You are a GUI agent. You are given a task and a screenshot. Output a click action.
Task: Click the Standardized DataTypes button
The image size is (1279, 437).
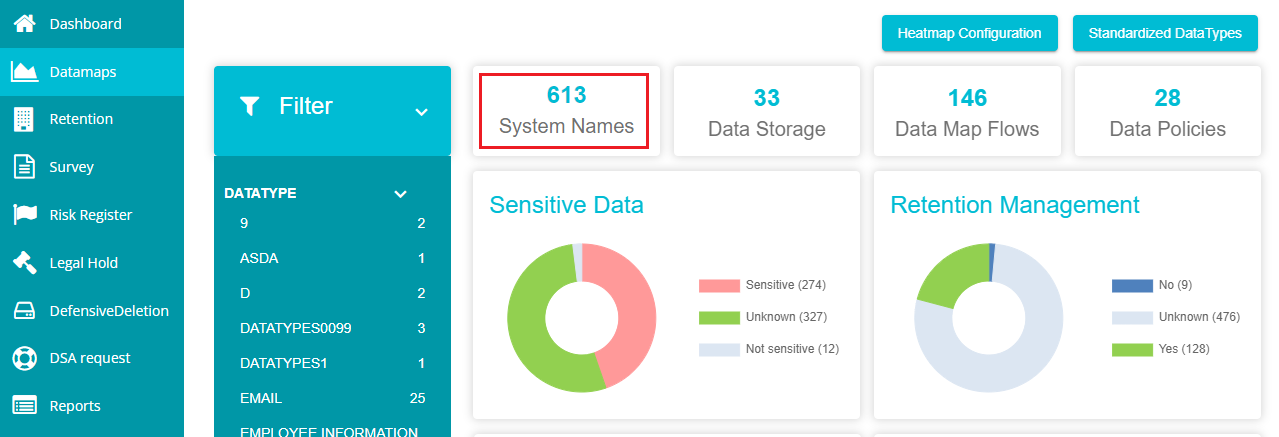click(1165, 33)
